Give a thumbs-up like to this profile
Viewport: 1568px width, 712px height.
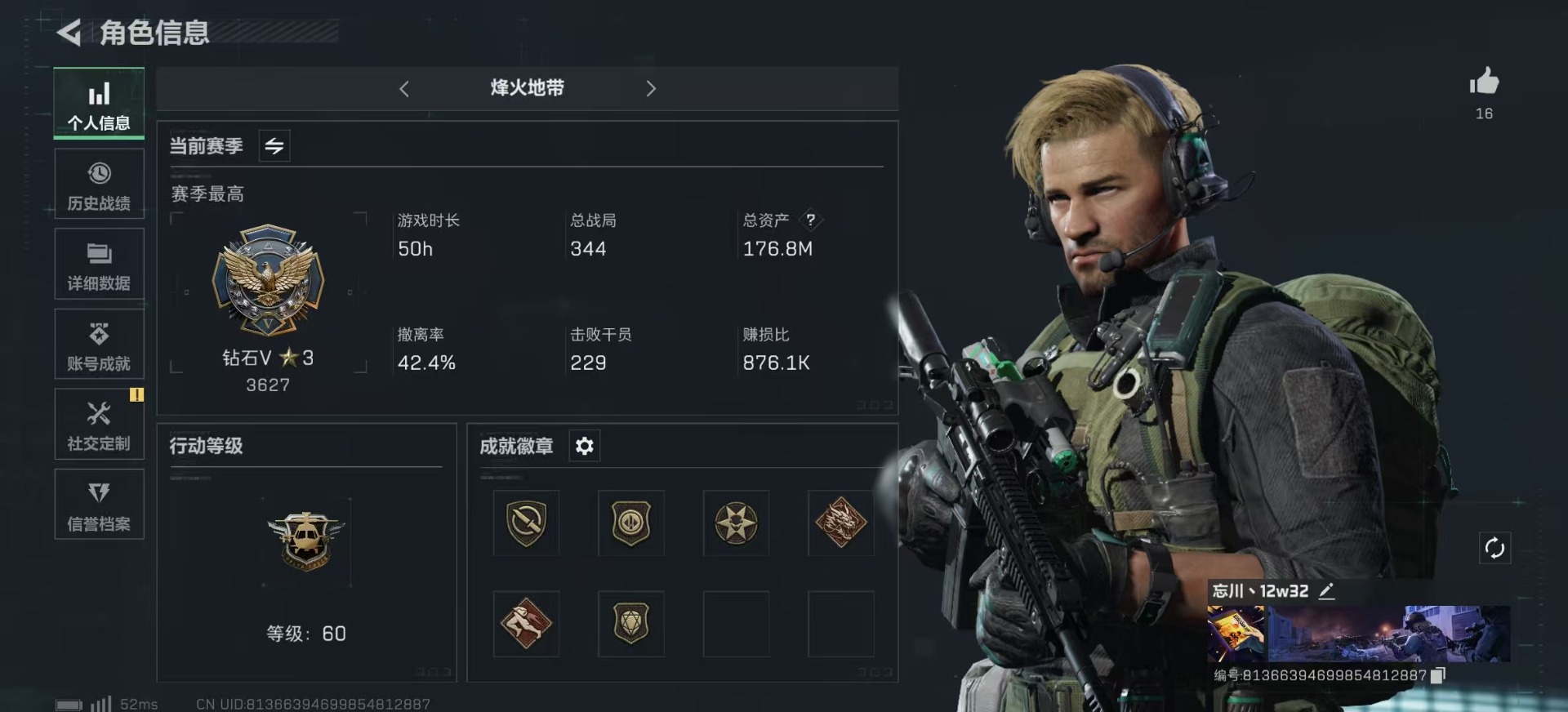[x=1484, y=81]
